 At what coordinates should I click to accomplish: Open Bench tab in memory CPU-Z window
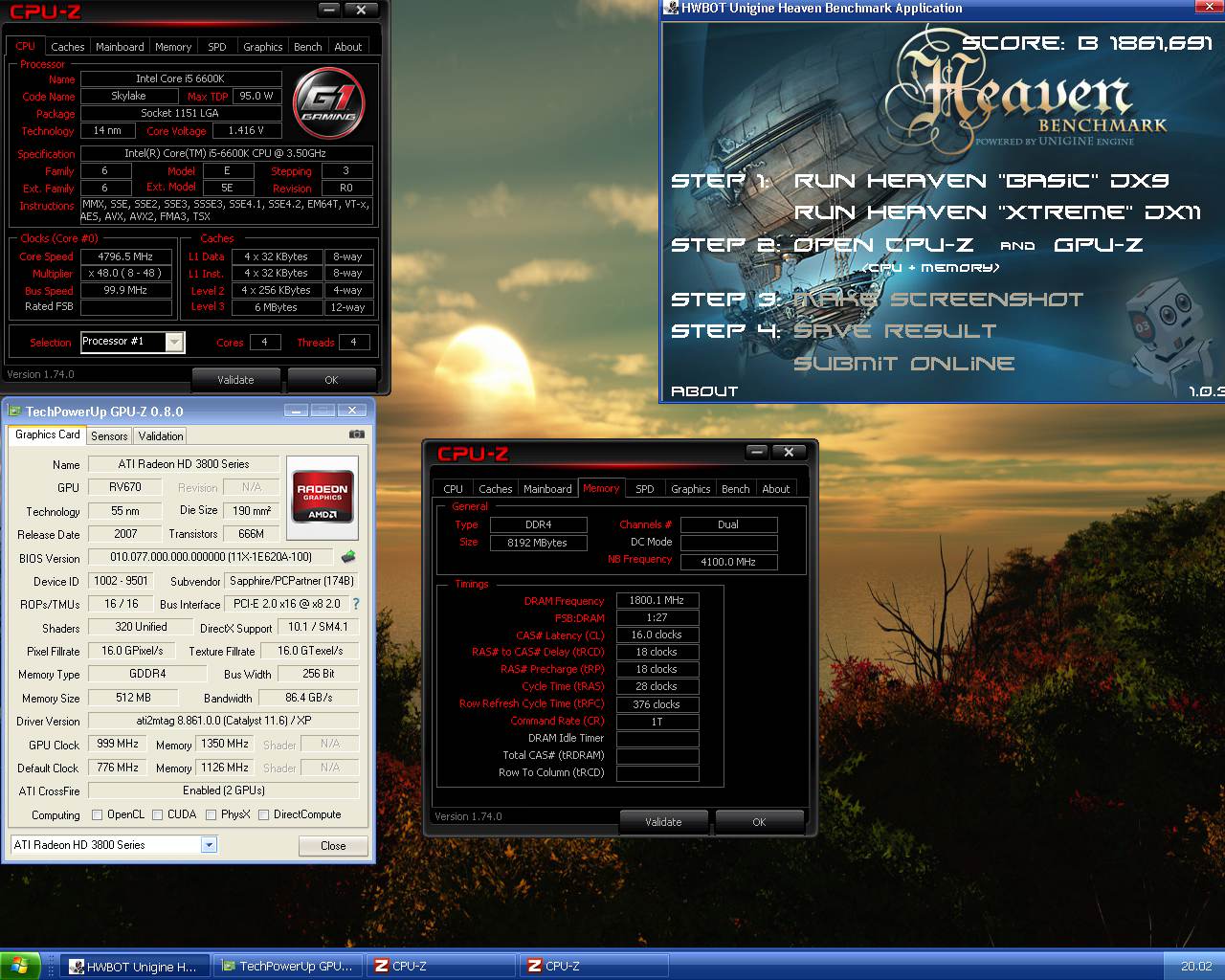(735, 489)
